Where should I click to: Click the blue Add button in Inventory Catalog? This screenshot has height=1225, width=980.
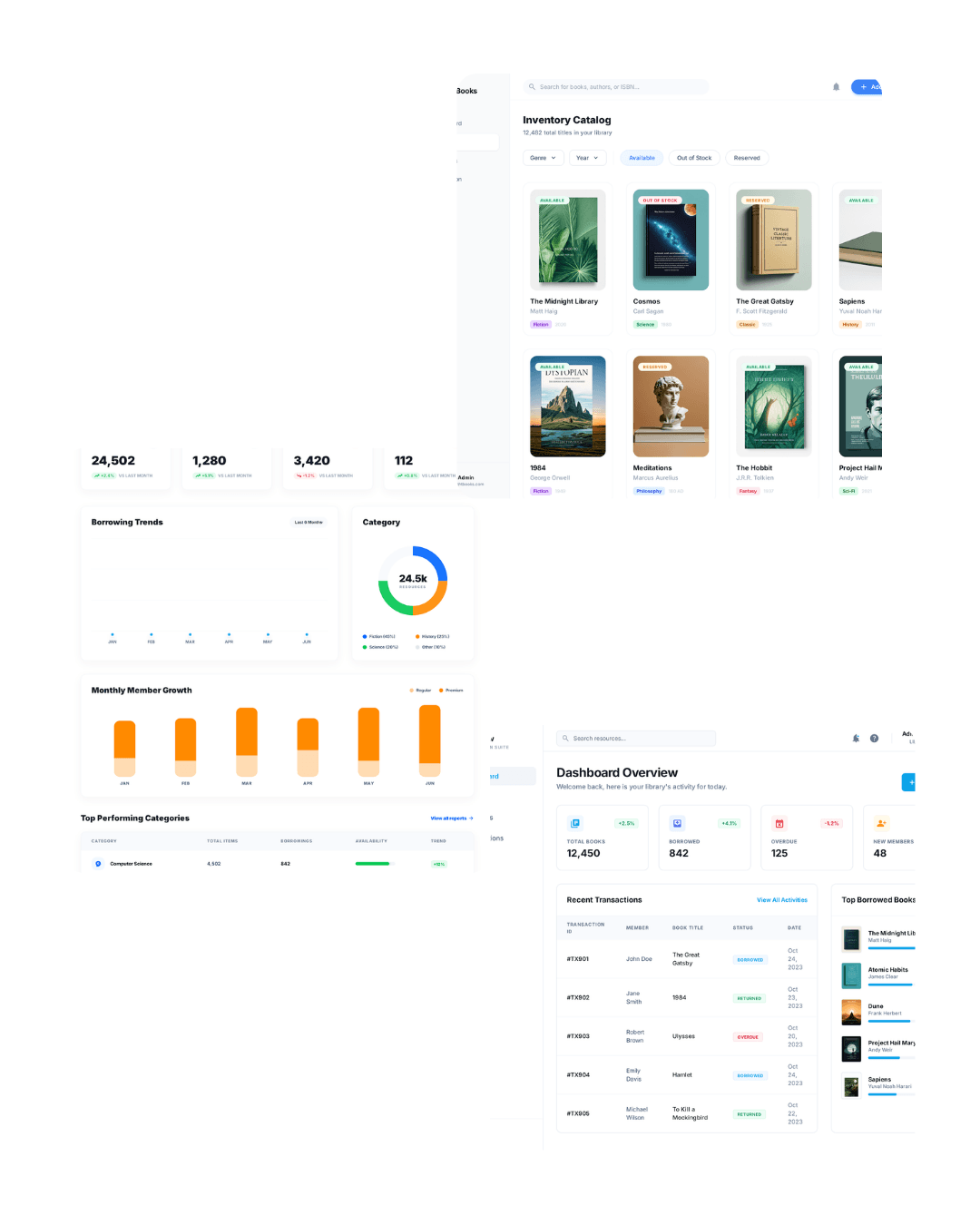867,87
